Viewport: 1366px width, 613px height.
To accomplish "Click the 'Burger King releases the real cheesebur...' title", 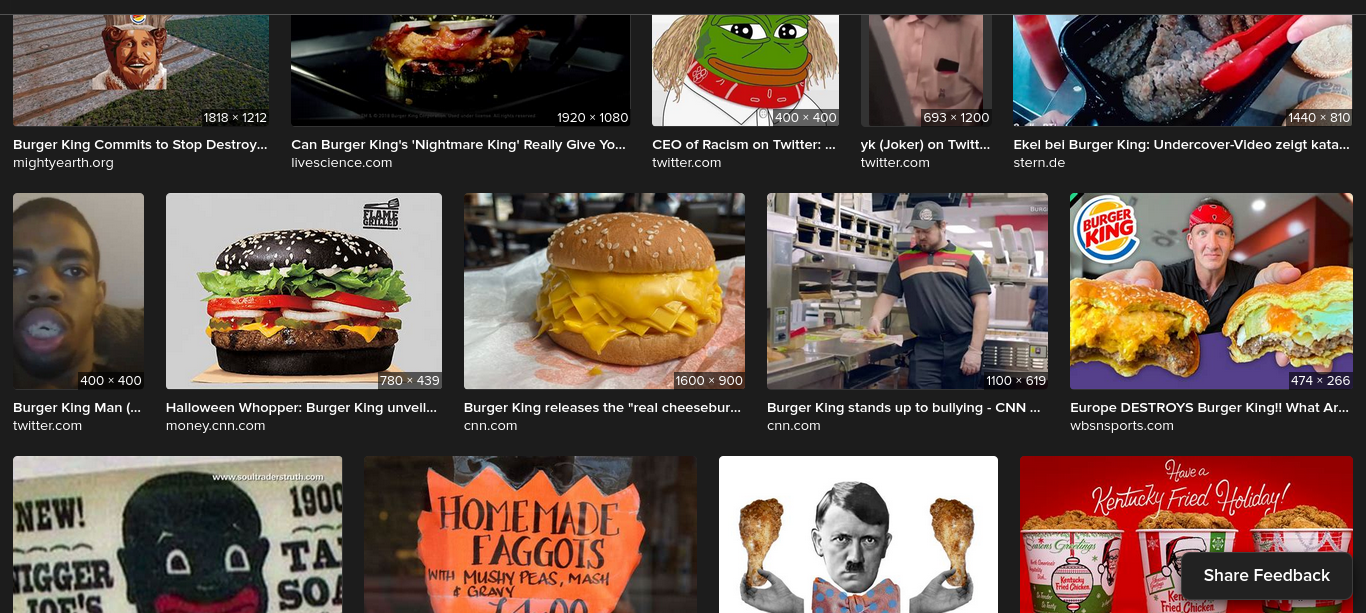I will 603,408.
